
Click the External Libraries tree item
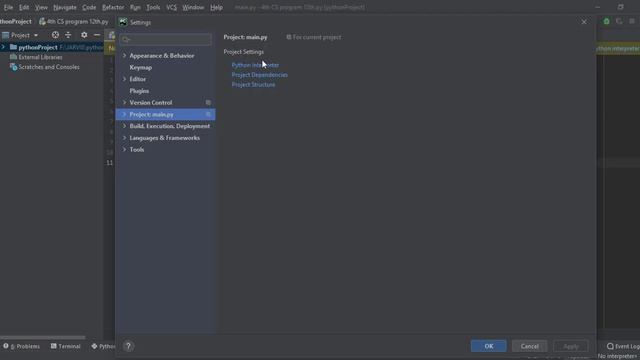click(x=40, y=57)
